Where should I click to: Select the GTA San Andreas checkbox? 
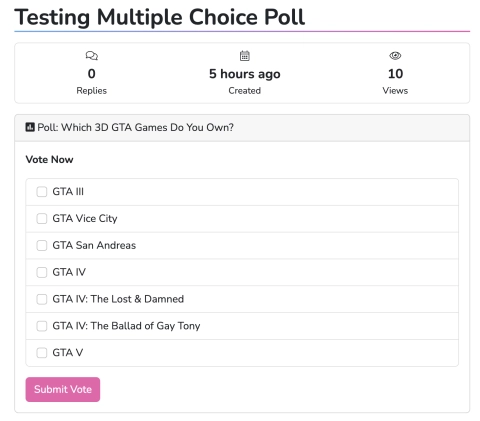[42, 245]
